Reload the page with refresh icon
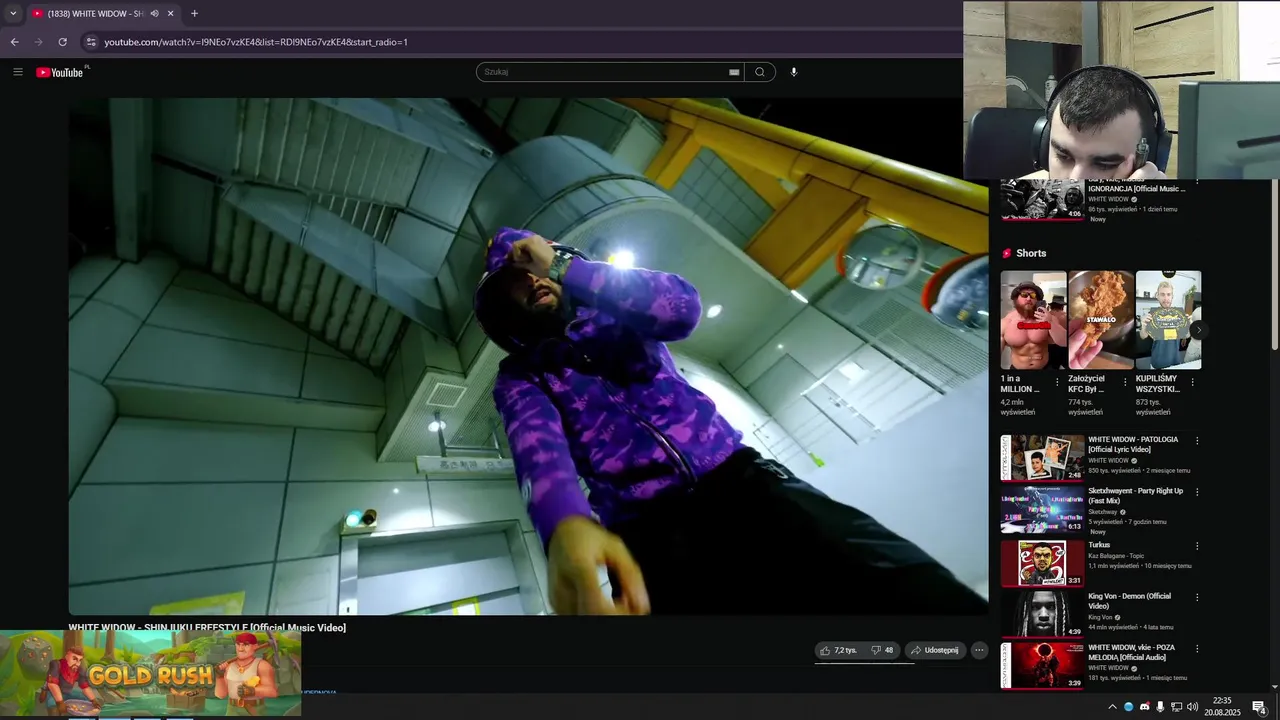 62,42
